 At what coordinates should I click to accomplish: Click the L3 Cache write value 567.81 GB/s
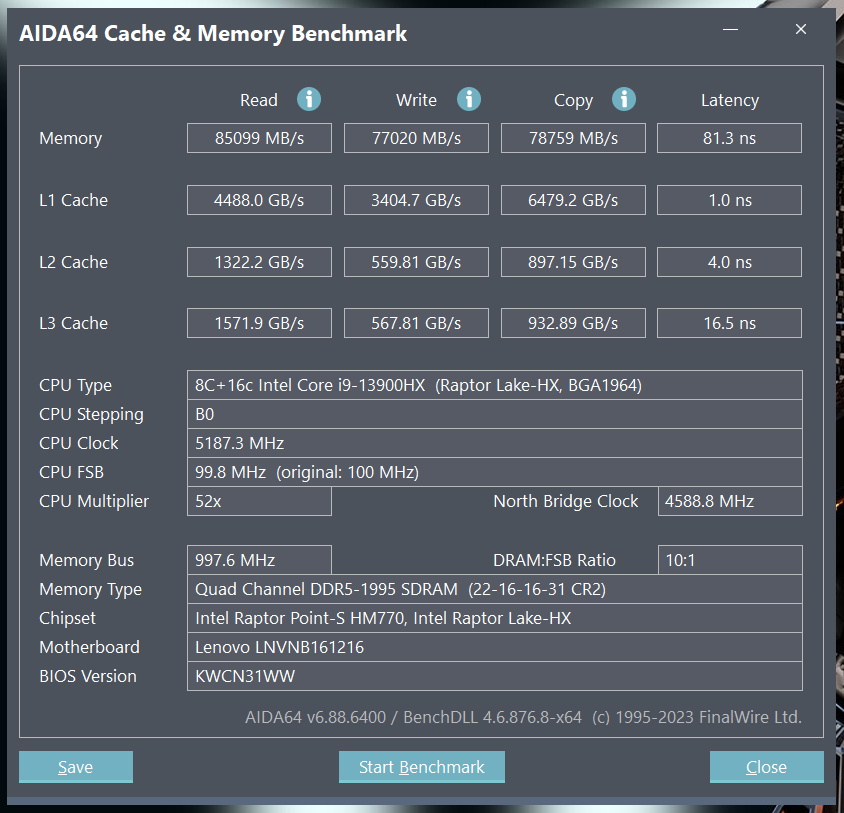[x=417, y=323]
